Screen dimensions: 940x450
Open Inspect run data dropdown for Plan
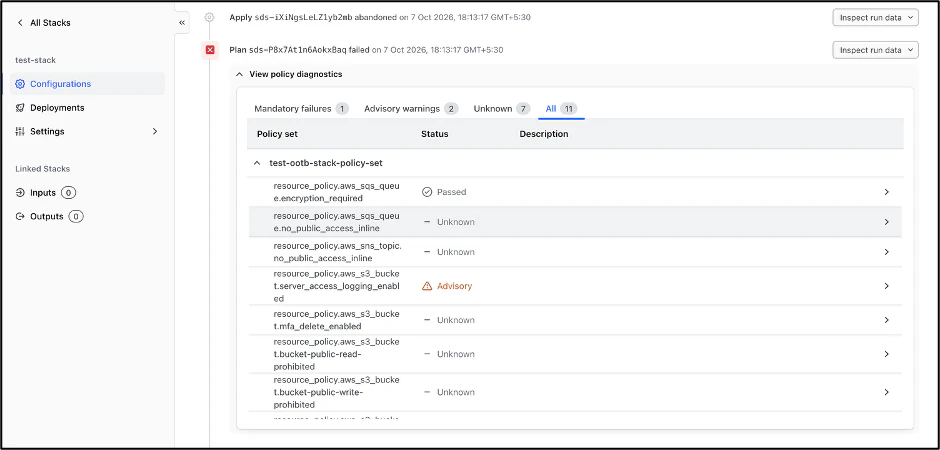875,50
